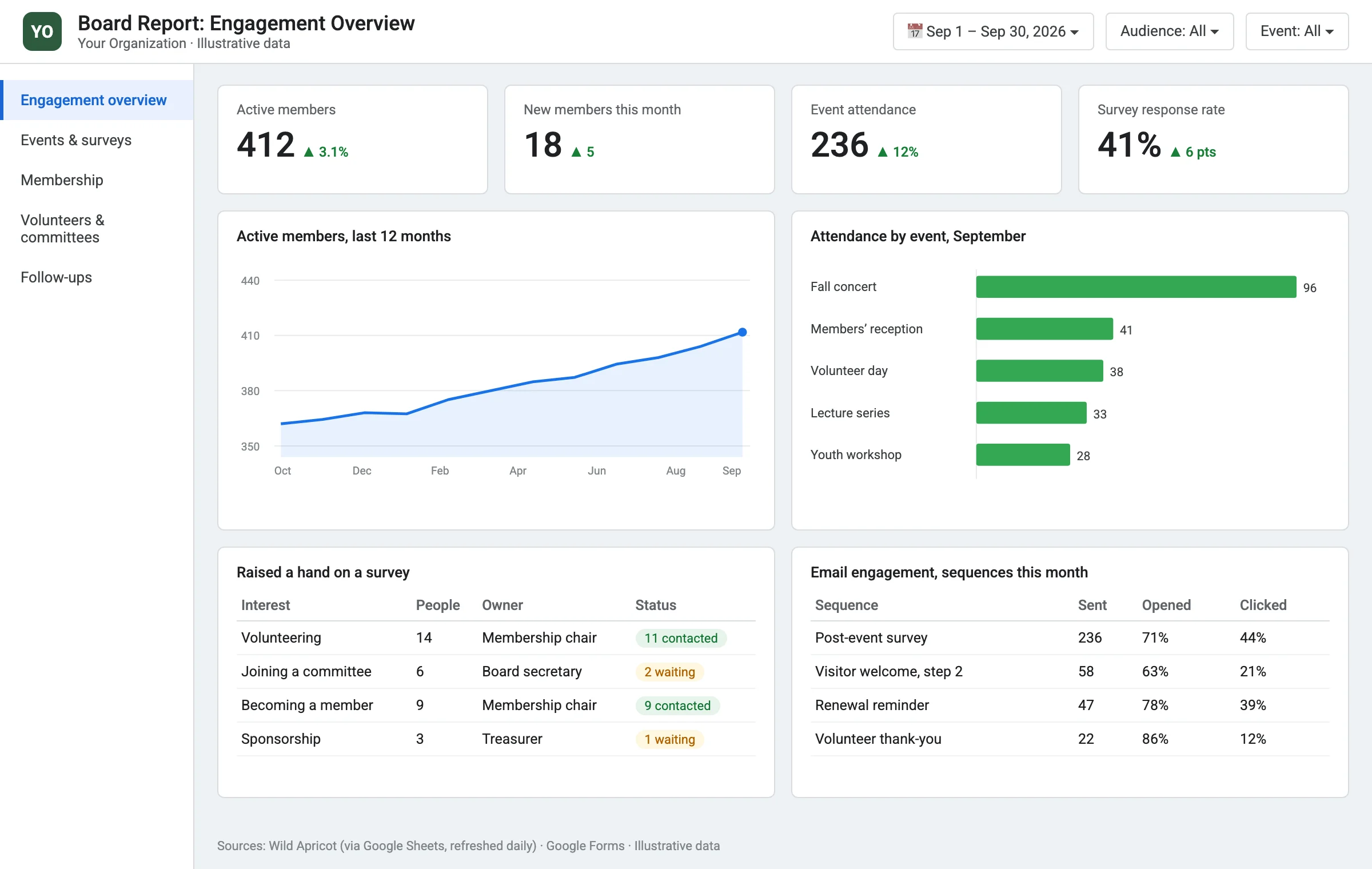This screenshot has height=869, width=1372.
Task: Click the 11 contacted status badge
Action: (x=681, y=638)
